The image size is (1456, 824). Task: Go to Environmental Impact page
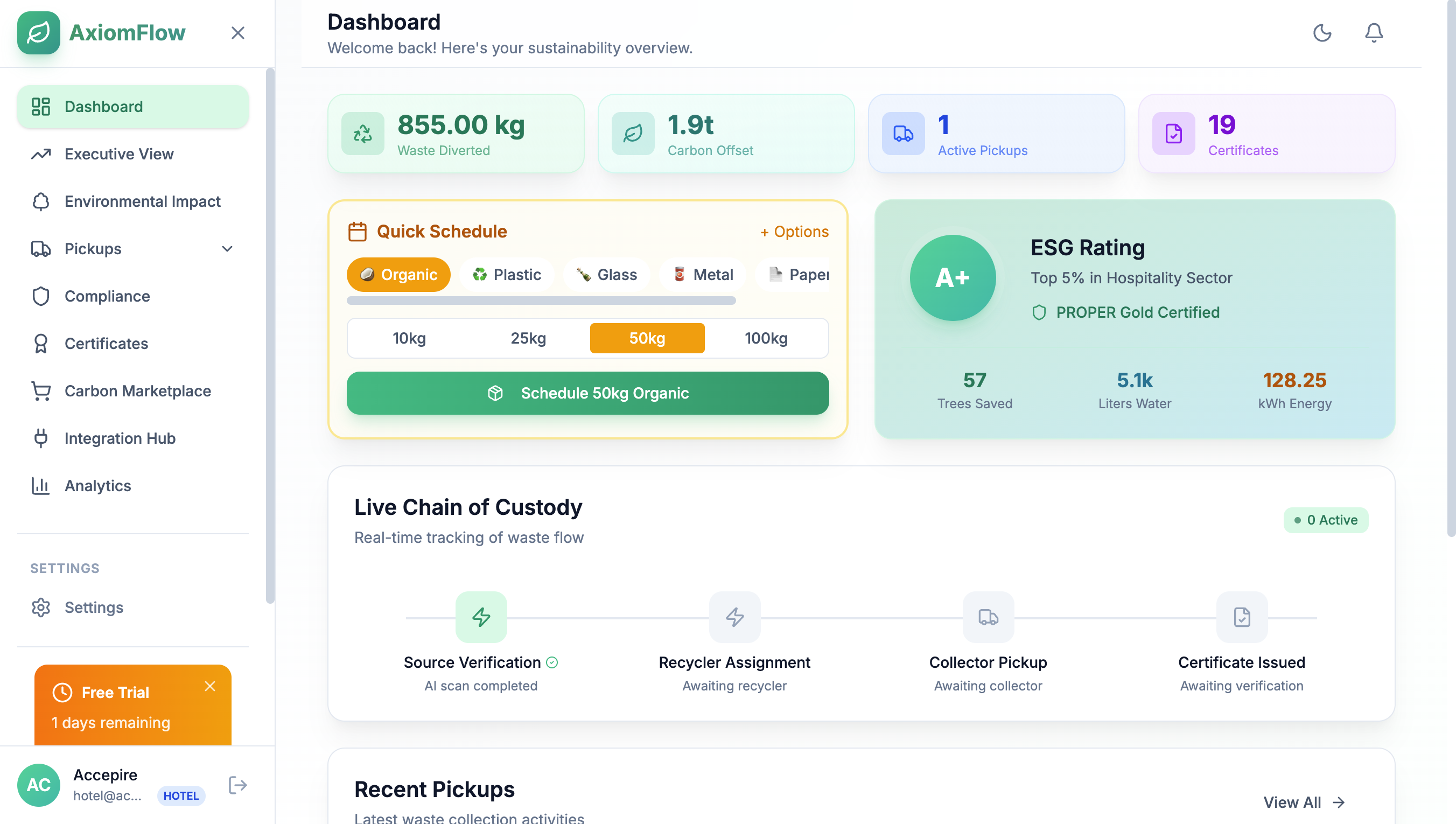[x=133, y=201]
